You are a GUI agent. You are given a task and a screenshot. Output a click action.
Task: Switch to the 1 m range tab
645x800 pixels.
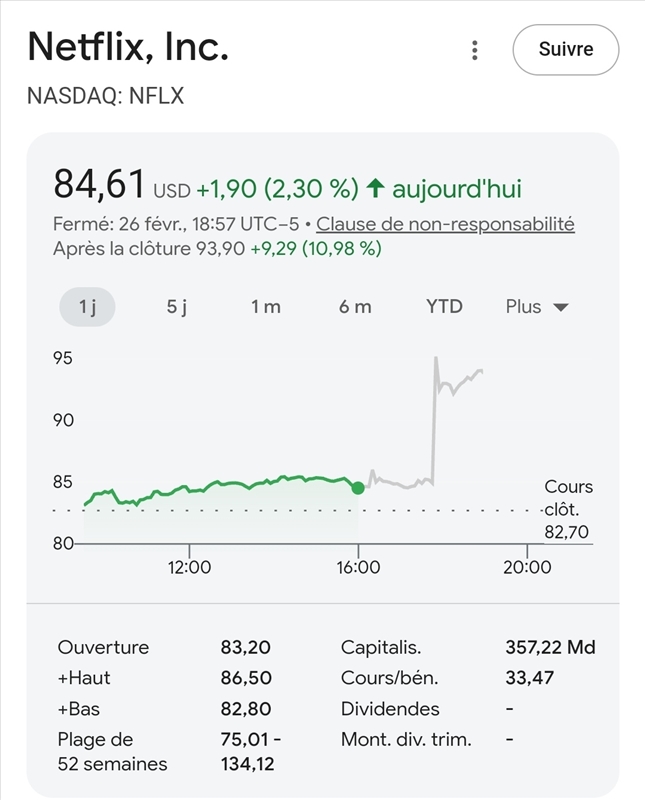click(x=266, y=307)
